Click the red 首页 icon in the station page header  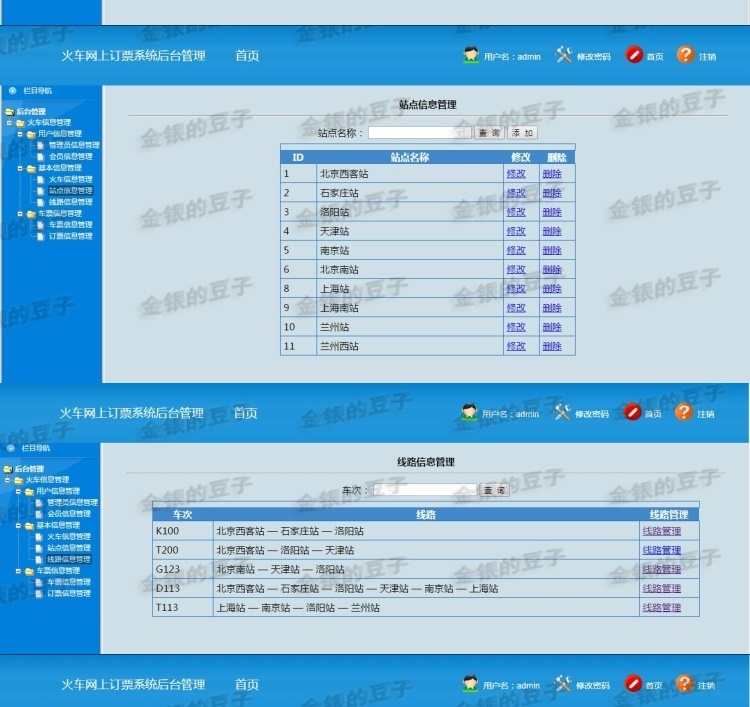pos(634,55)
